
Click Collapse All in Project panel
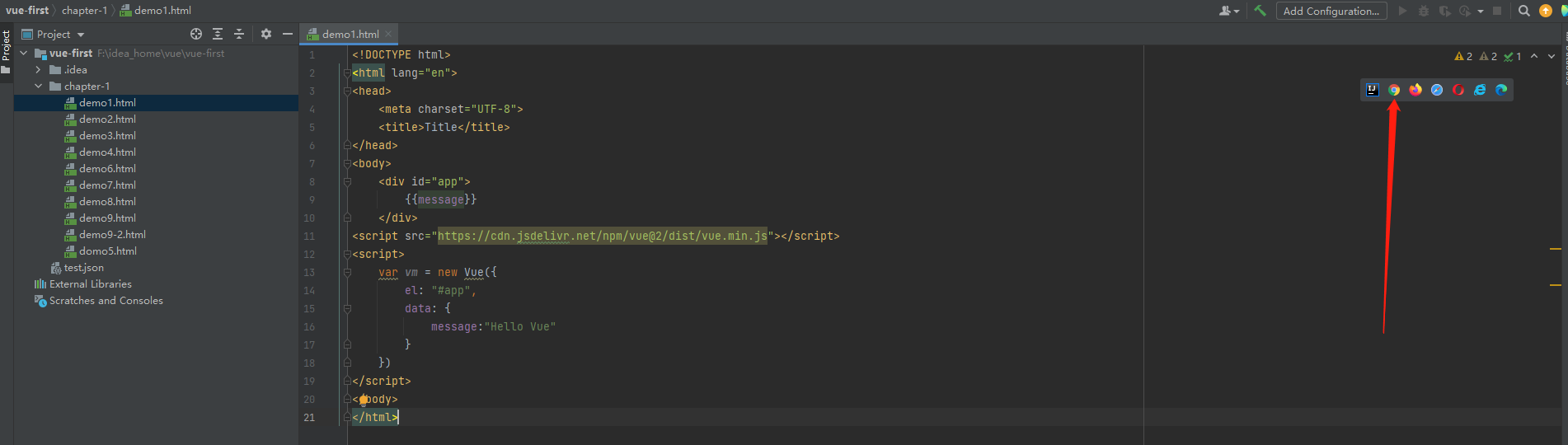pos(239,34)
